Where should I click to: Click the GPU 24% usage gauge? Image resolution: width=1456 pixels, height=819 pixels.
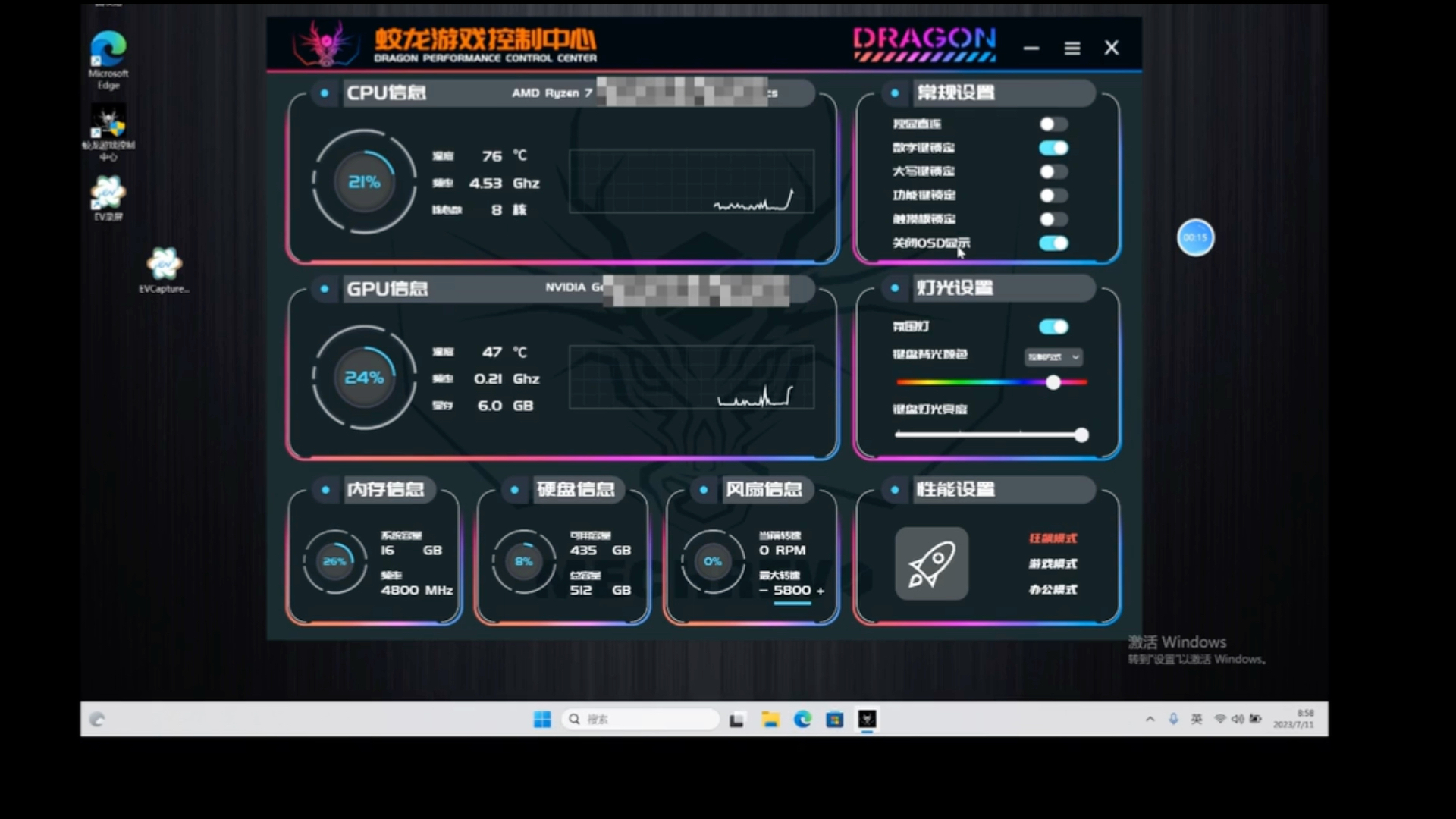click(364, 378)
